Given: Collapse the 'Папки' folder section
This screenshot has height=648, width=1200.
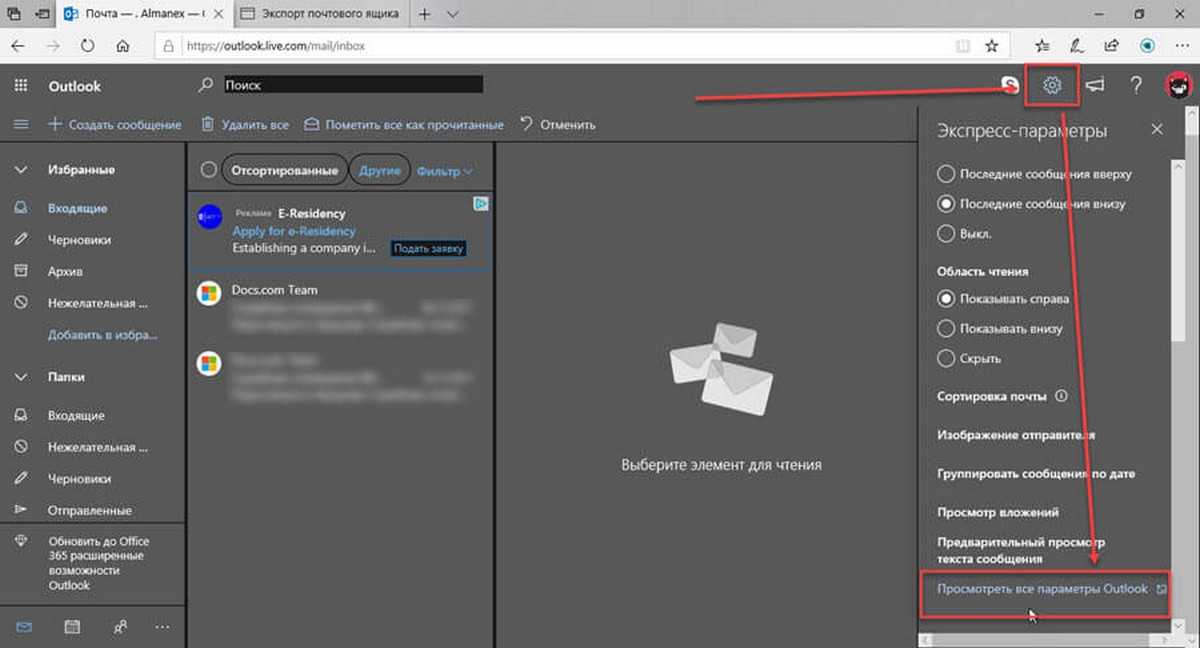Looking at the screenshot, I should (20, 377).
